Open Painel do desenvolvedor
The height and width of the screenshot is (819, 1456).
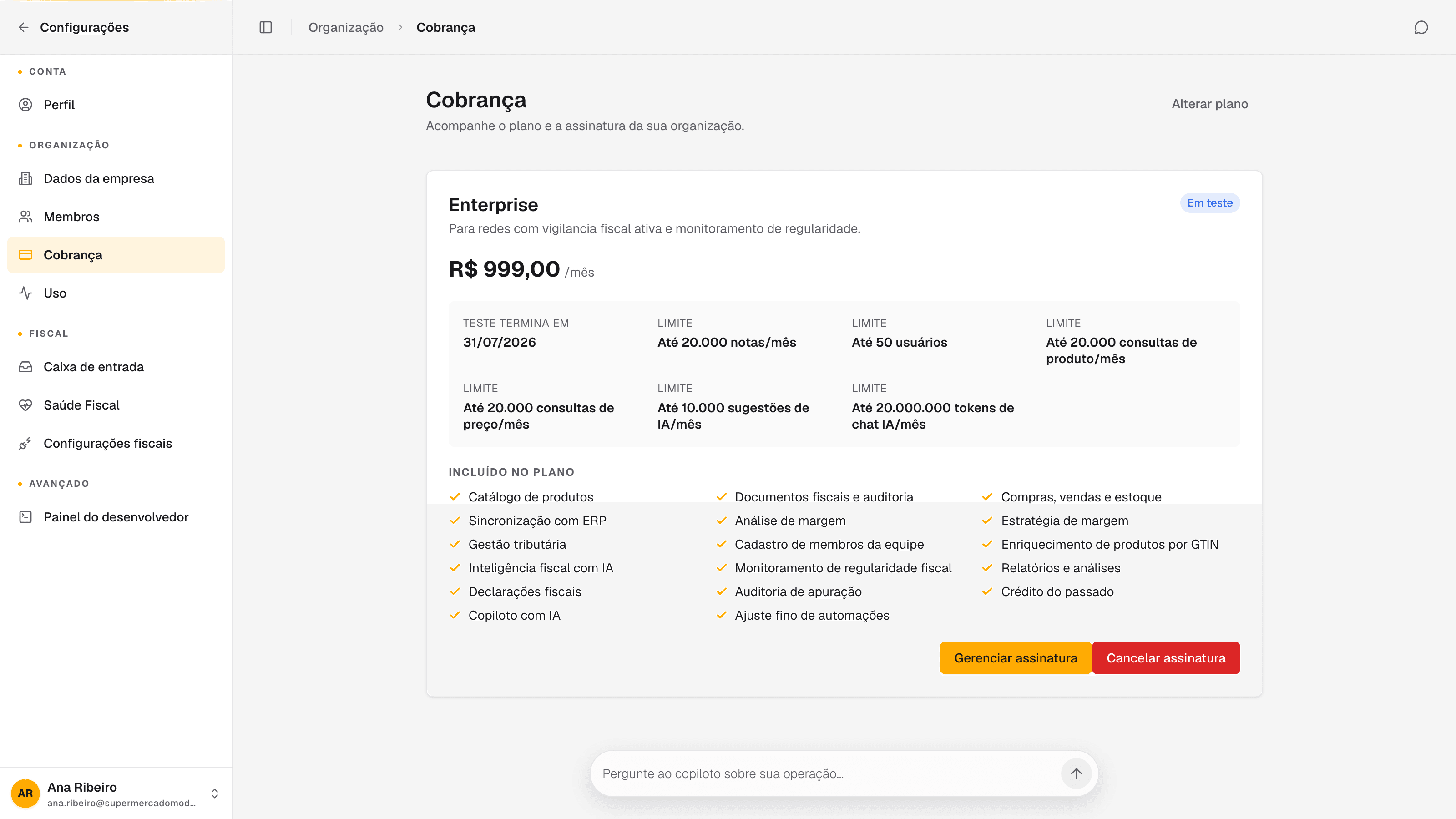(116, 517)
